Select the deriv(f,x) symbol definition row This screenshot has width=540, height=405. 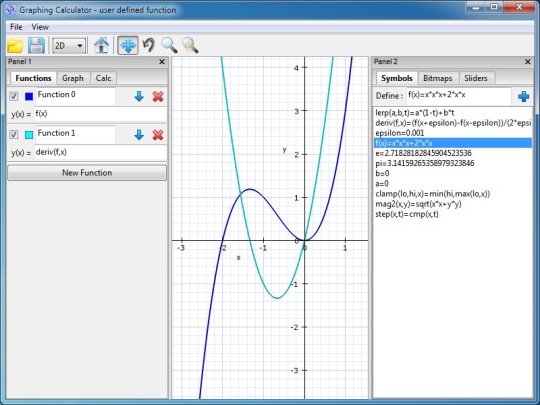(453, 123)
